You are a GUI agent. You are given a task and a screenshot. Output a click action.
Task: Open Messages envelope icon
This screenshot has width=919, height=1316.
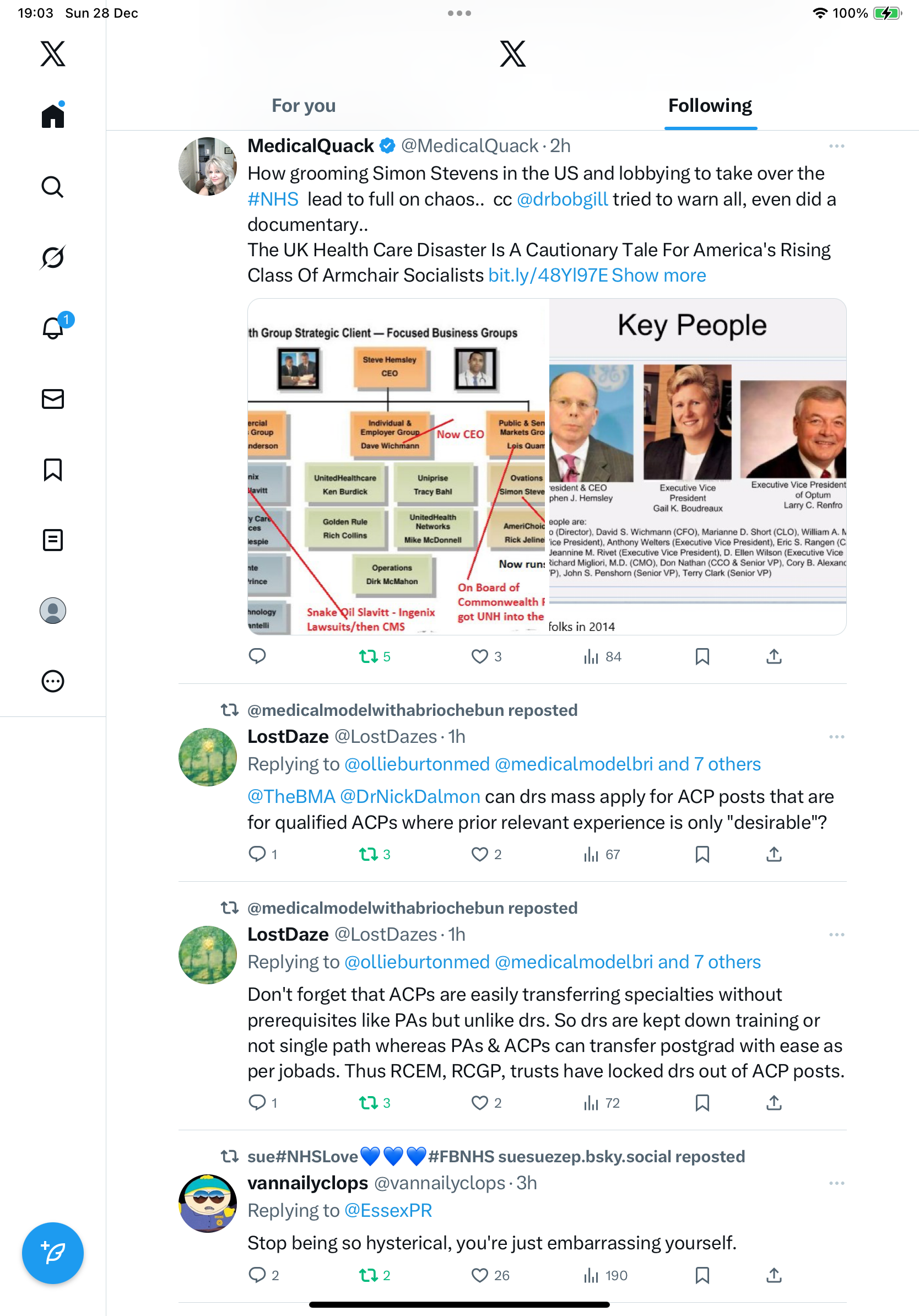53,399
